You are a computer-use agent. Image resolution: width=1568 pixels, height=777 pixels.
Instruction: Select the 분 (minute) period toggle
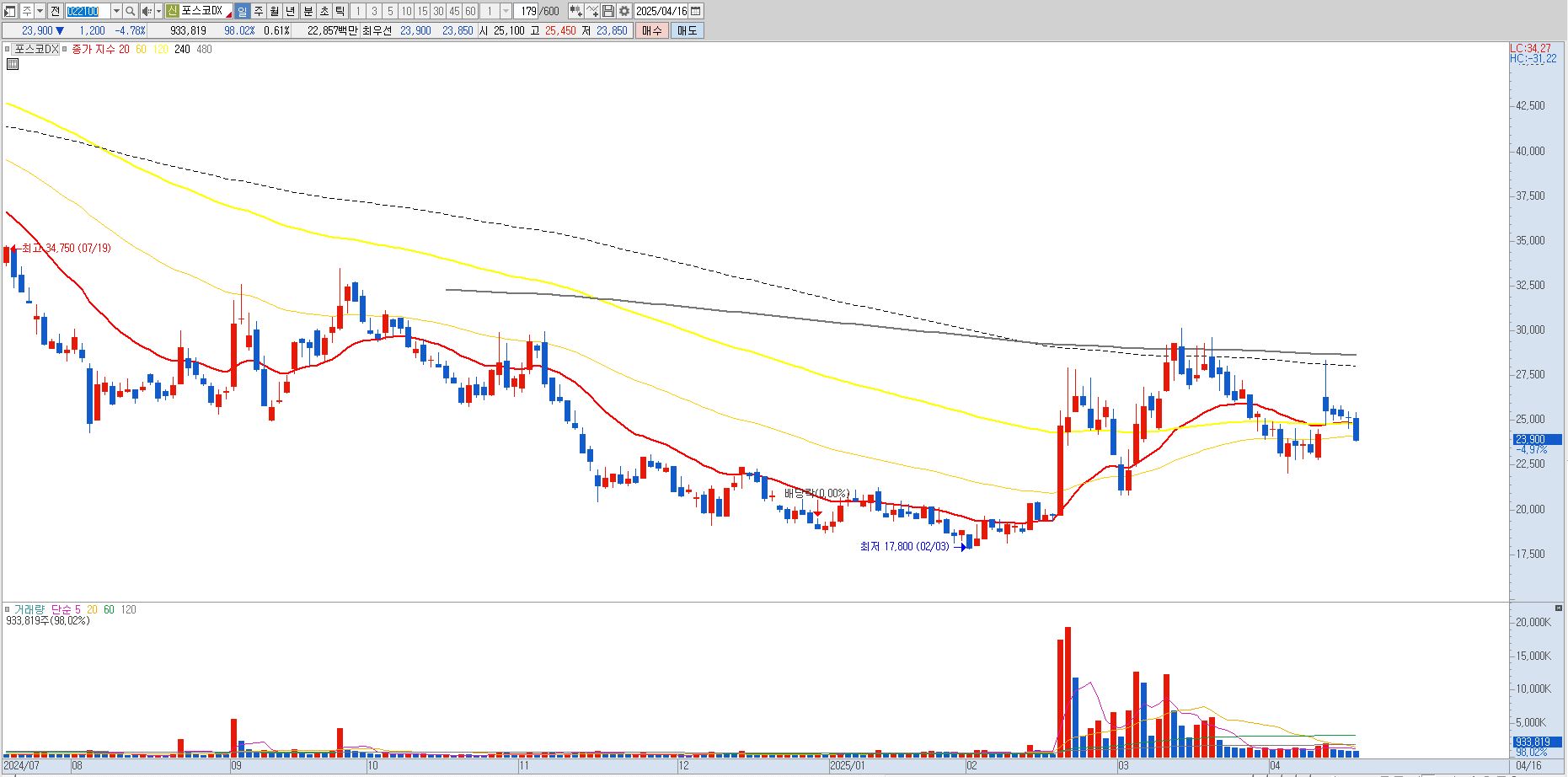pos(308,11)
